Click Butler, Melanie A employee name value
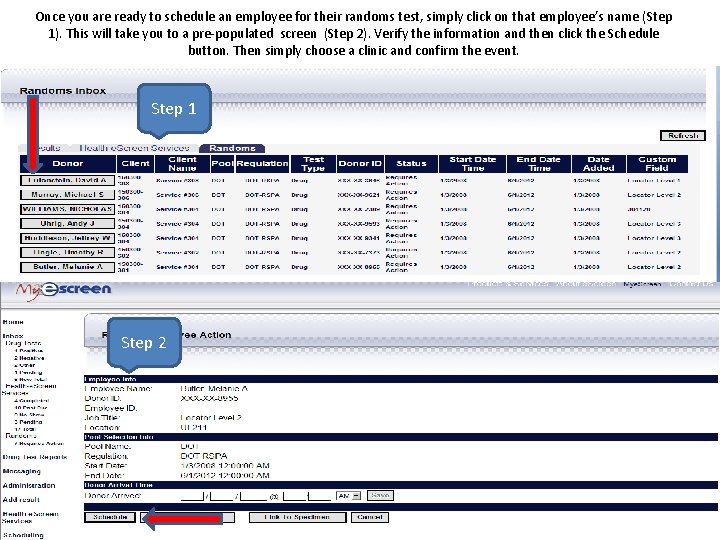This screenshot has width=720, height=540. tap(214, 388)
